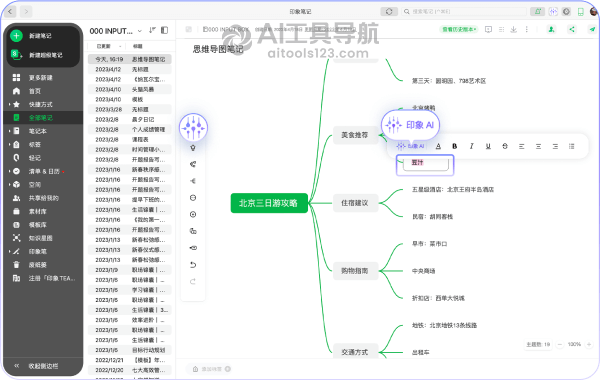
Task: Toggle bullet list in floating toolbar
Action: coord(572,146)
